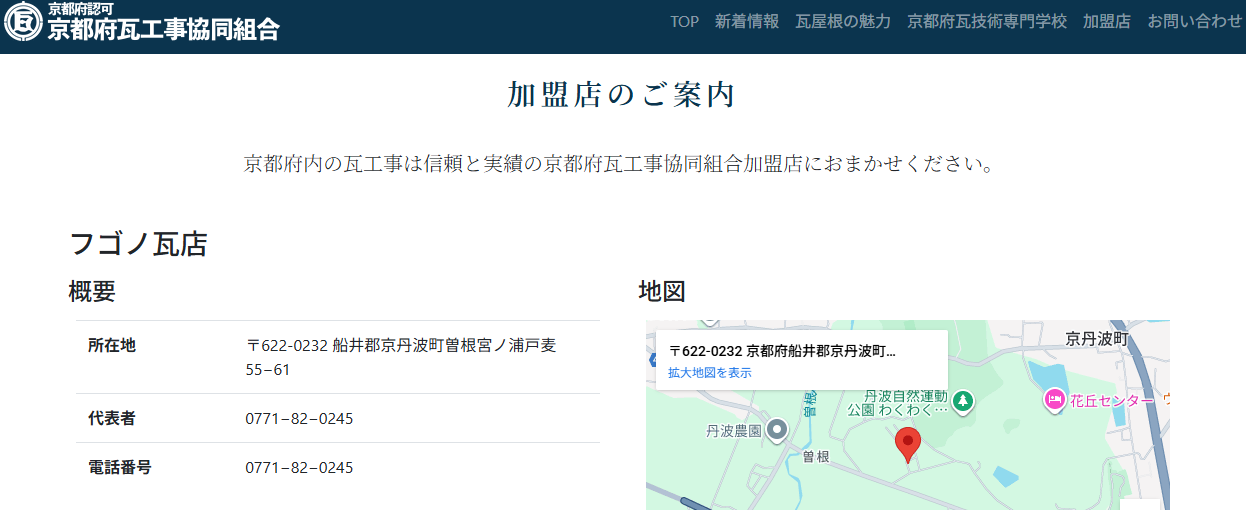
Task: Click the 代表者 value 0771−82−0245
Action: pos(299,419)
